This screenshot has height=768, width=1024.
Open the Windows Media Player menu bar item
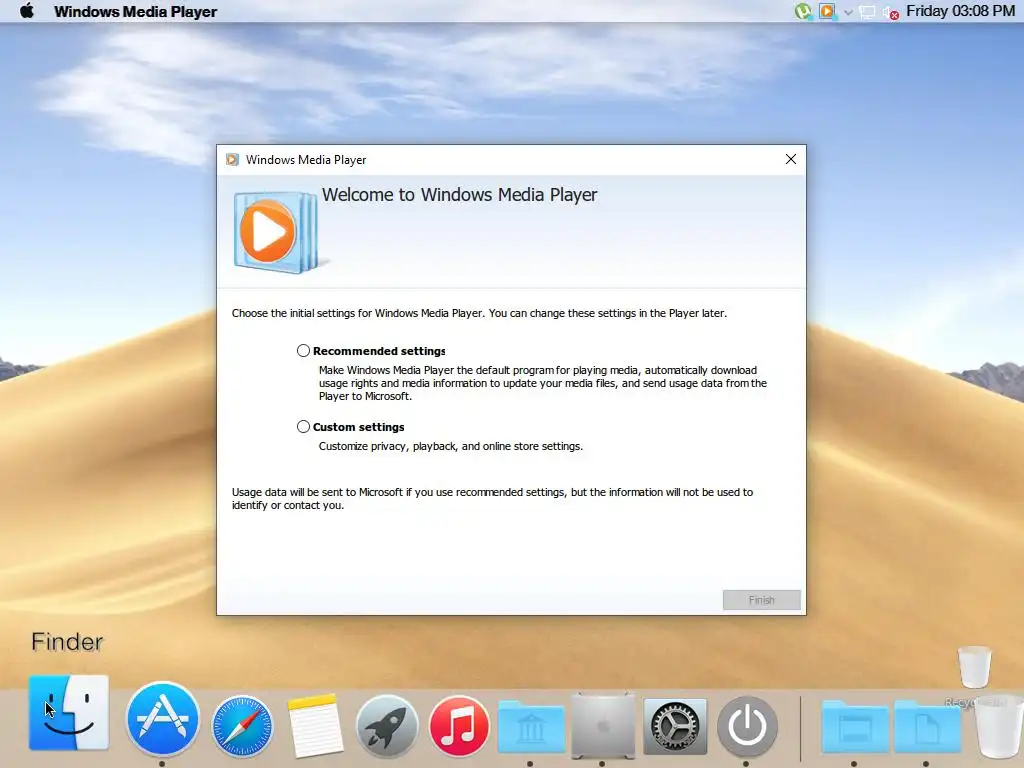(x=135, y=11)
